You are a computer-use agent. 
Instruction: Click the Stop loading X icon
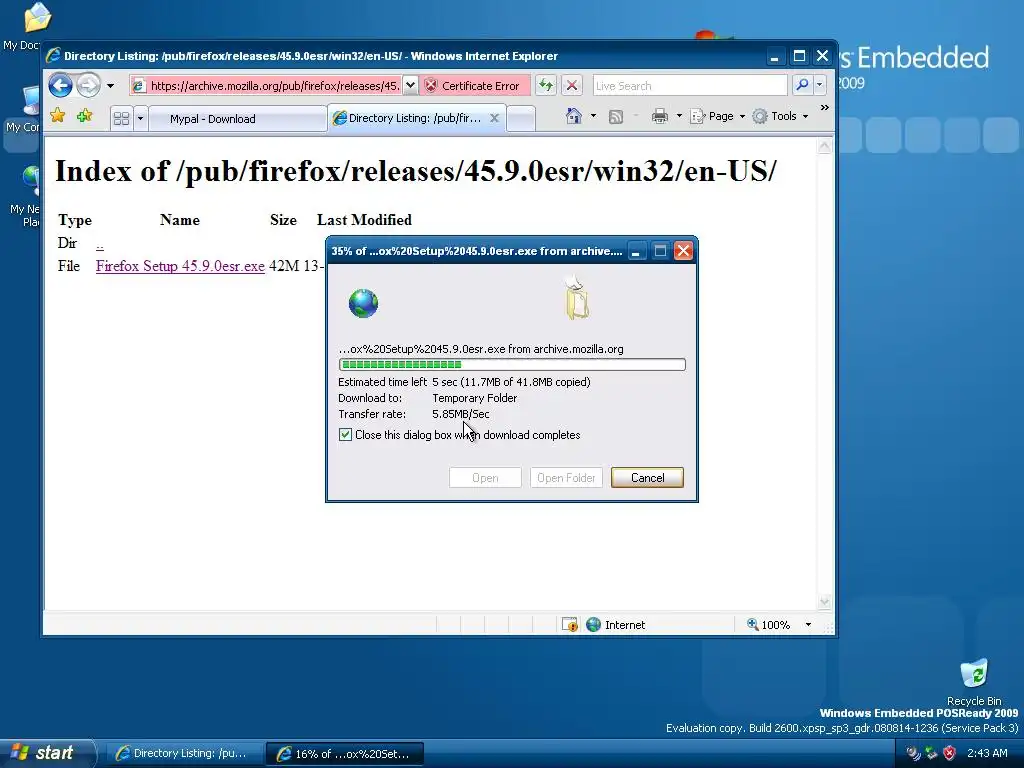[571, 86]
